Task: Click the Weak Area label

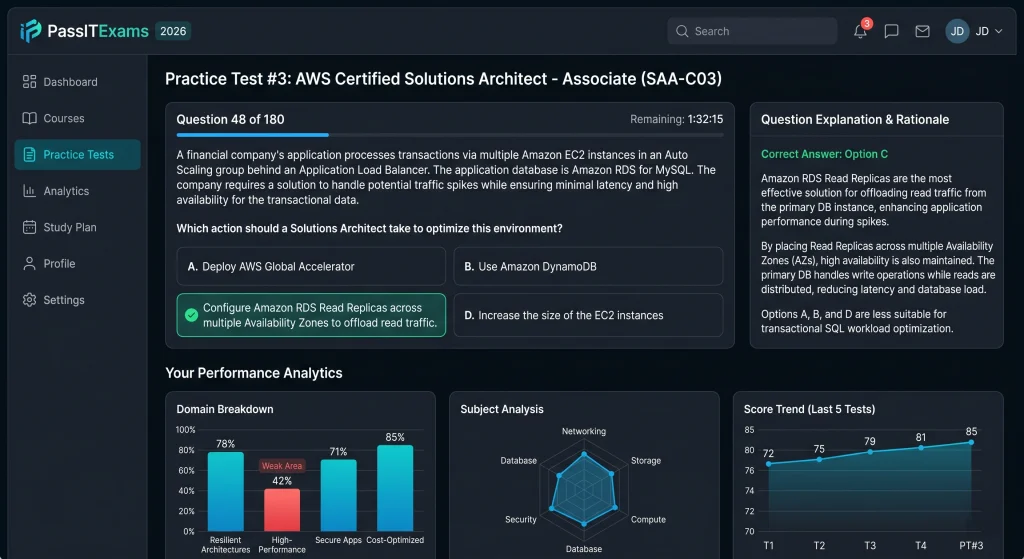Action: [282, 466]
